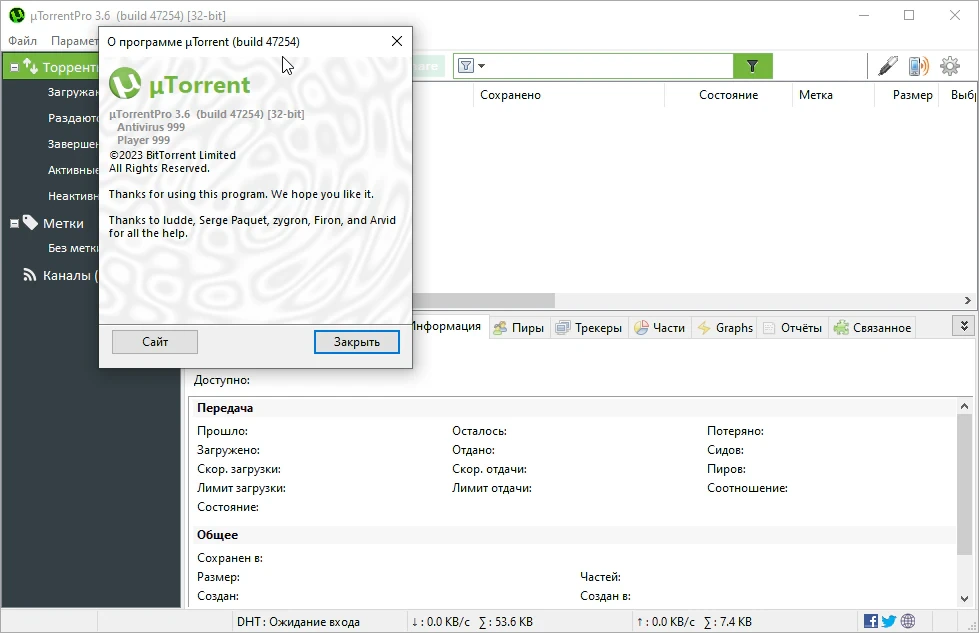Maximize the µTorrent main window

[x=909, y=15]
